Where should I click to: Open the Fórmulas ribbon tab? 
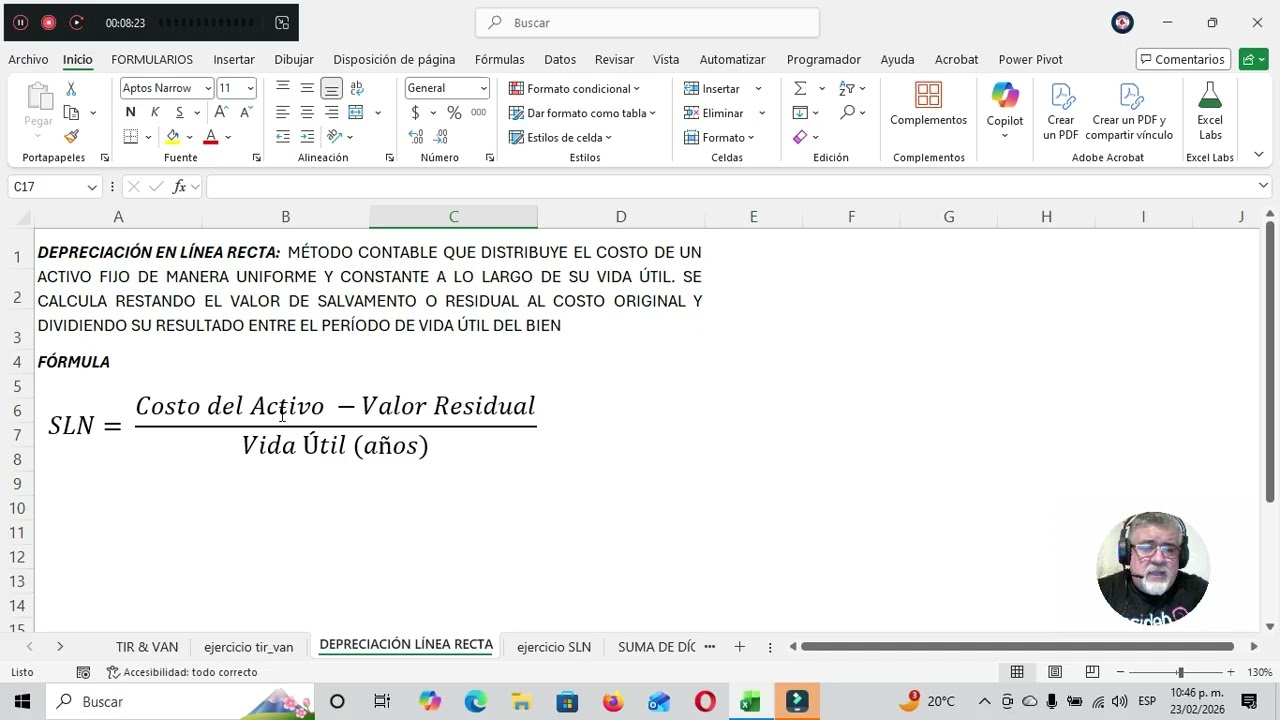pyautogui.click(x=500, y=59)
